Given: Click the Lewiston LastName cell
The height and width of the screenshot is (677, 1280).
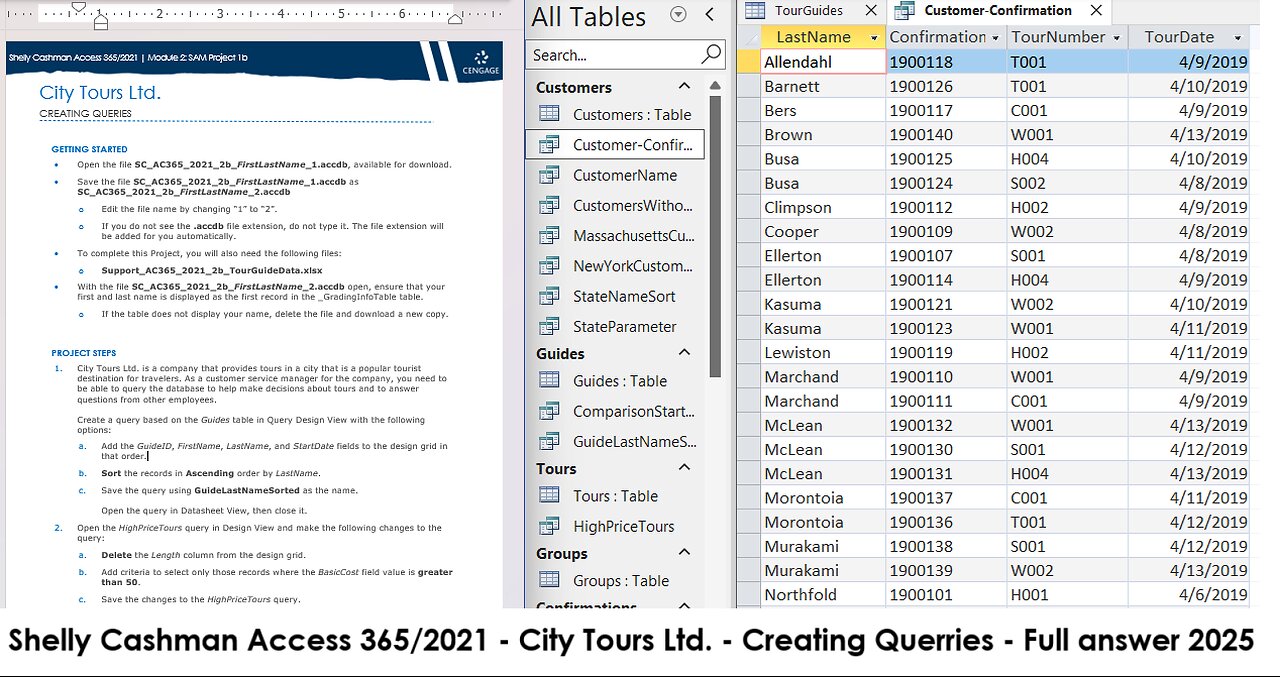Looking at the screenshot, I should tap(823, 352).
